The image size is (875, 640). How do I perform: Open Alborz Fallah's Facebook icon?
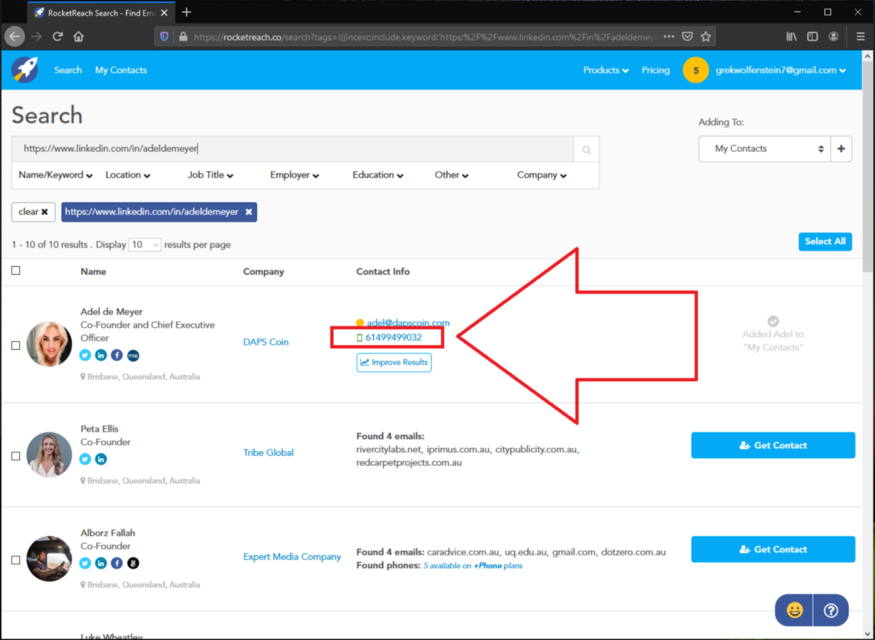(x=117, y=563)
